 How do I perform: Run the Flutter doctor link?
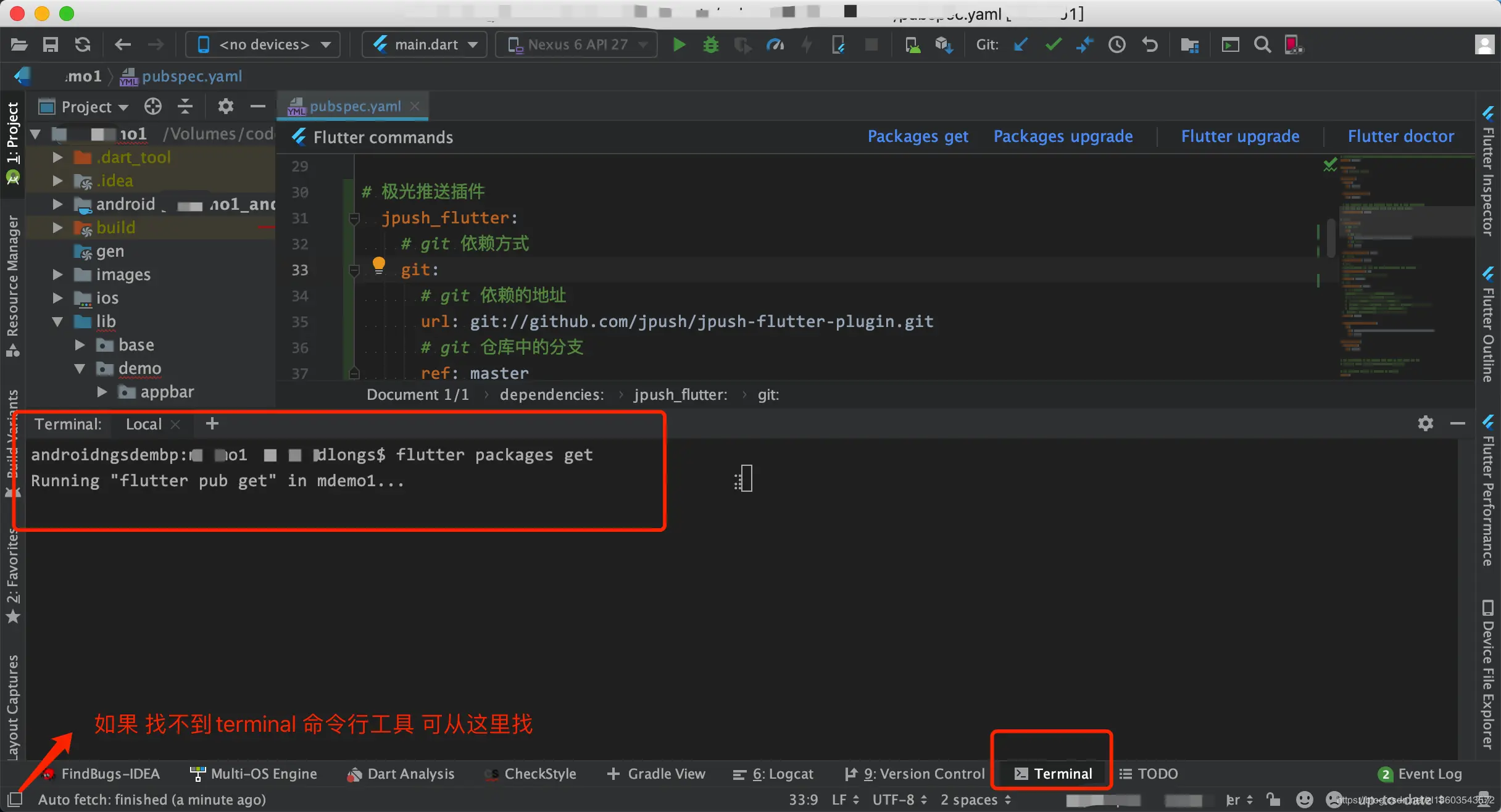[1400, 136]
